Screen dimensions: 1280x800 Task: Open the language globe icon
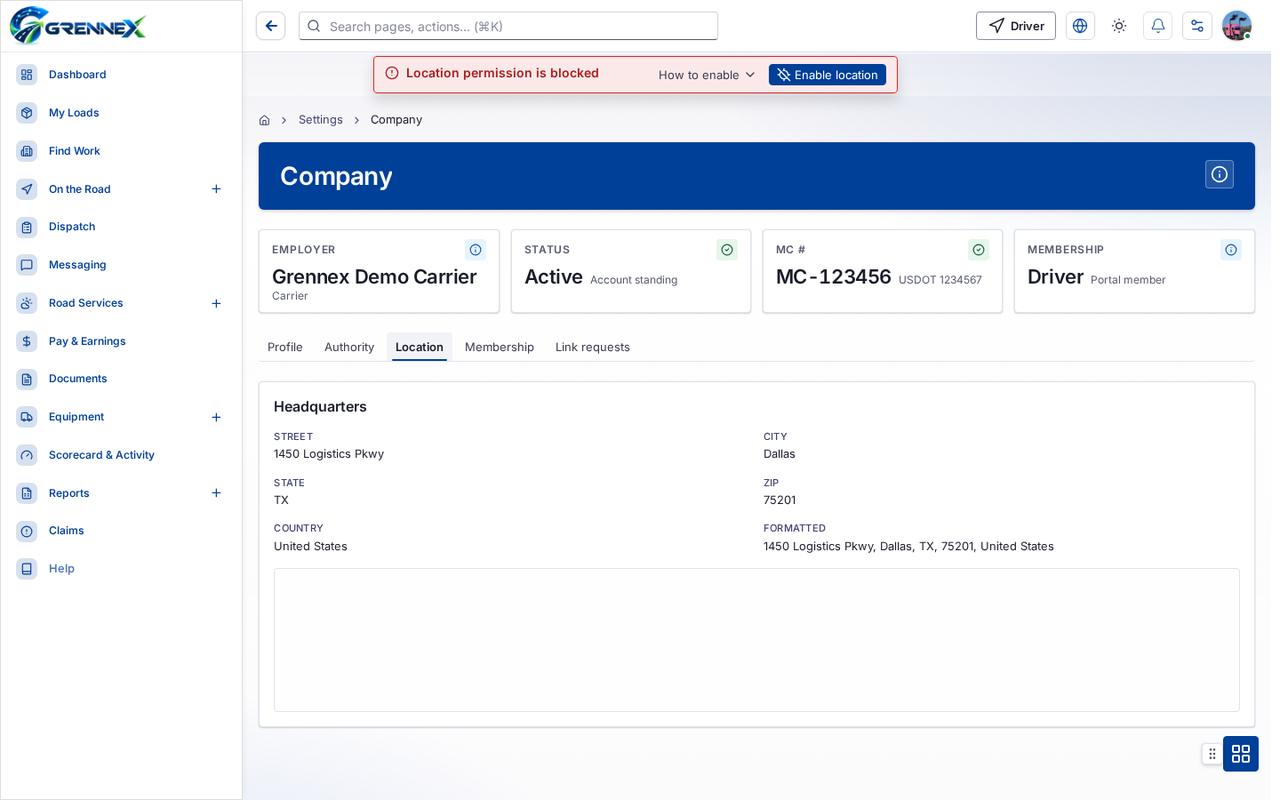(1080, 26)
